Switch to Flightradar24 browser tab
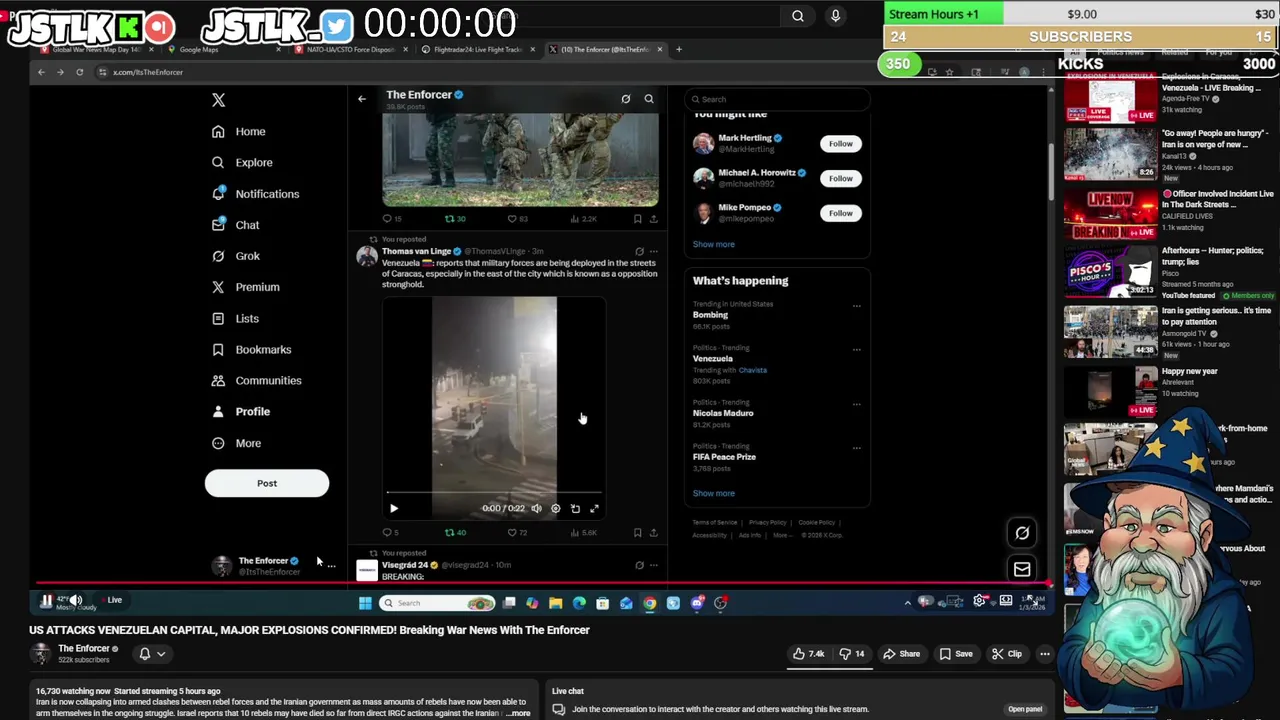This screenshot has width=1280, height=720. tap(478, 49)
